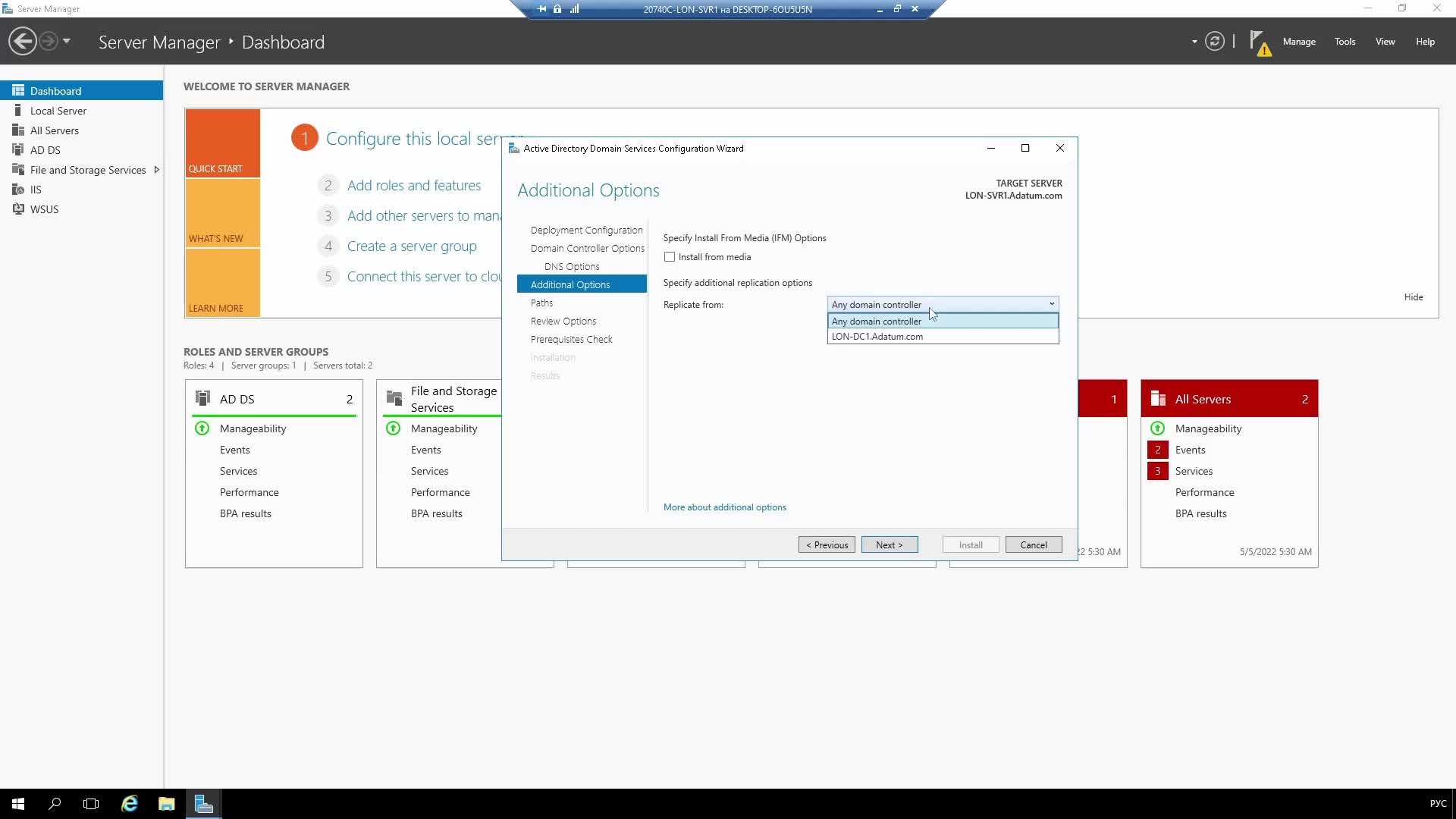Click the WHAT'S NEW tile

coord(222,213)
